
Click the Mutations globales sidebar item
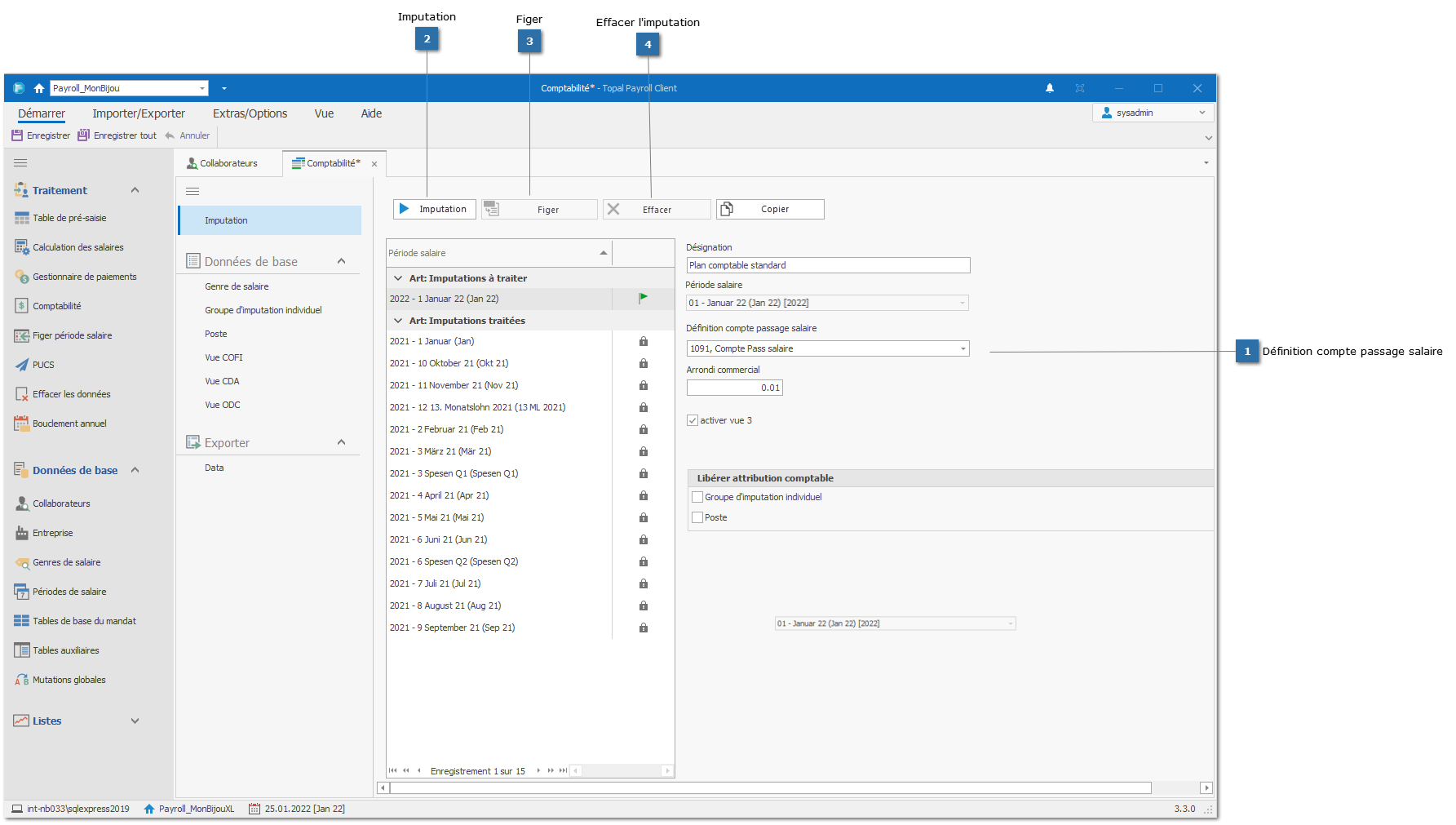click(x=69, y=680)
